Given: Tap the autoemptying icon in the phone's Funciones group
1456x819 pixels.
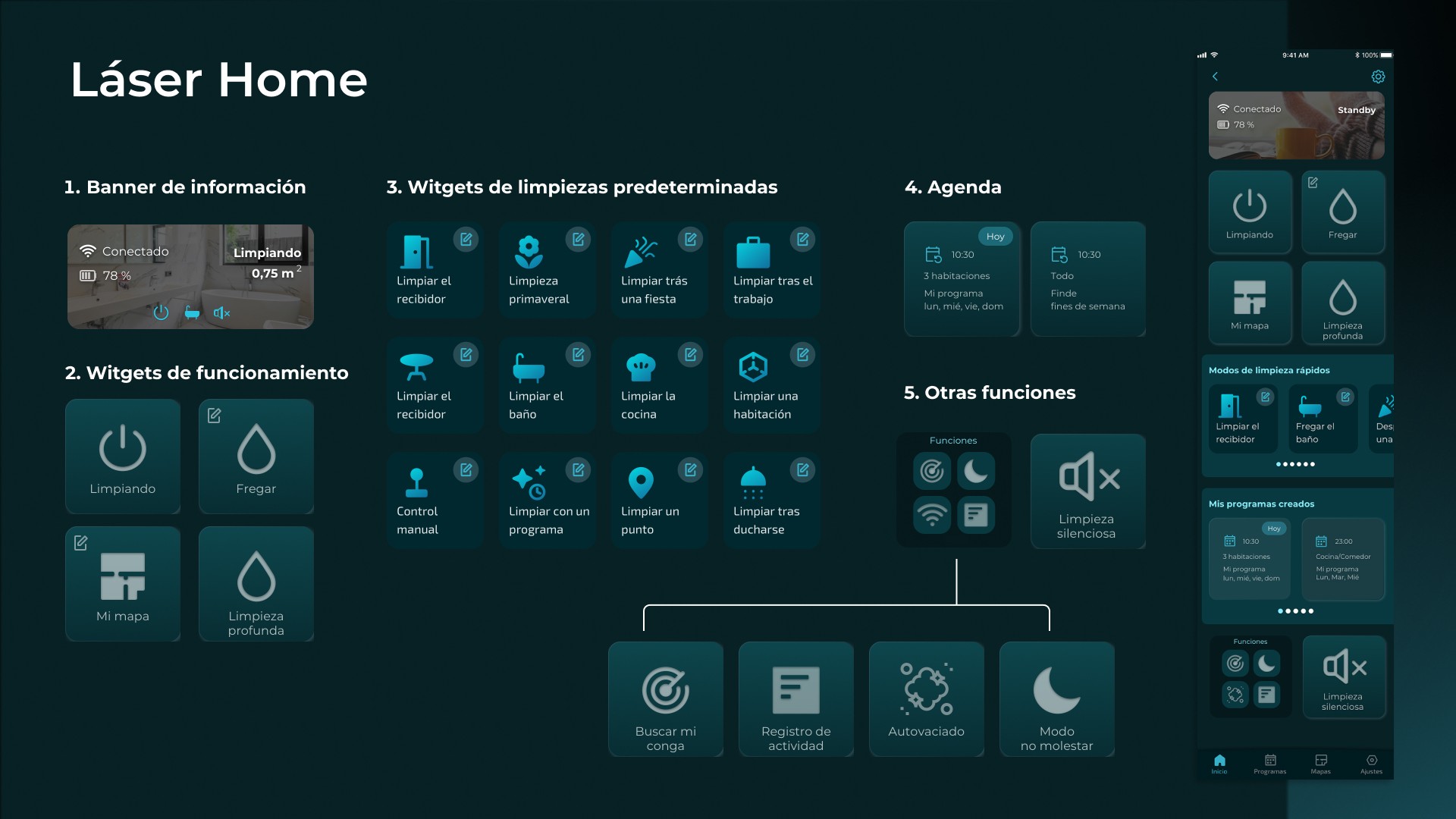Looking at the screenshot, I should pyautogui.click(x=1235, y=694).
